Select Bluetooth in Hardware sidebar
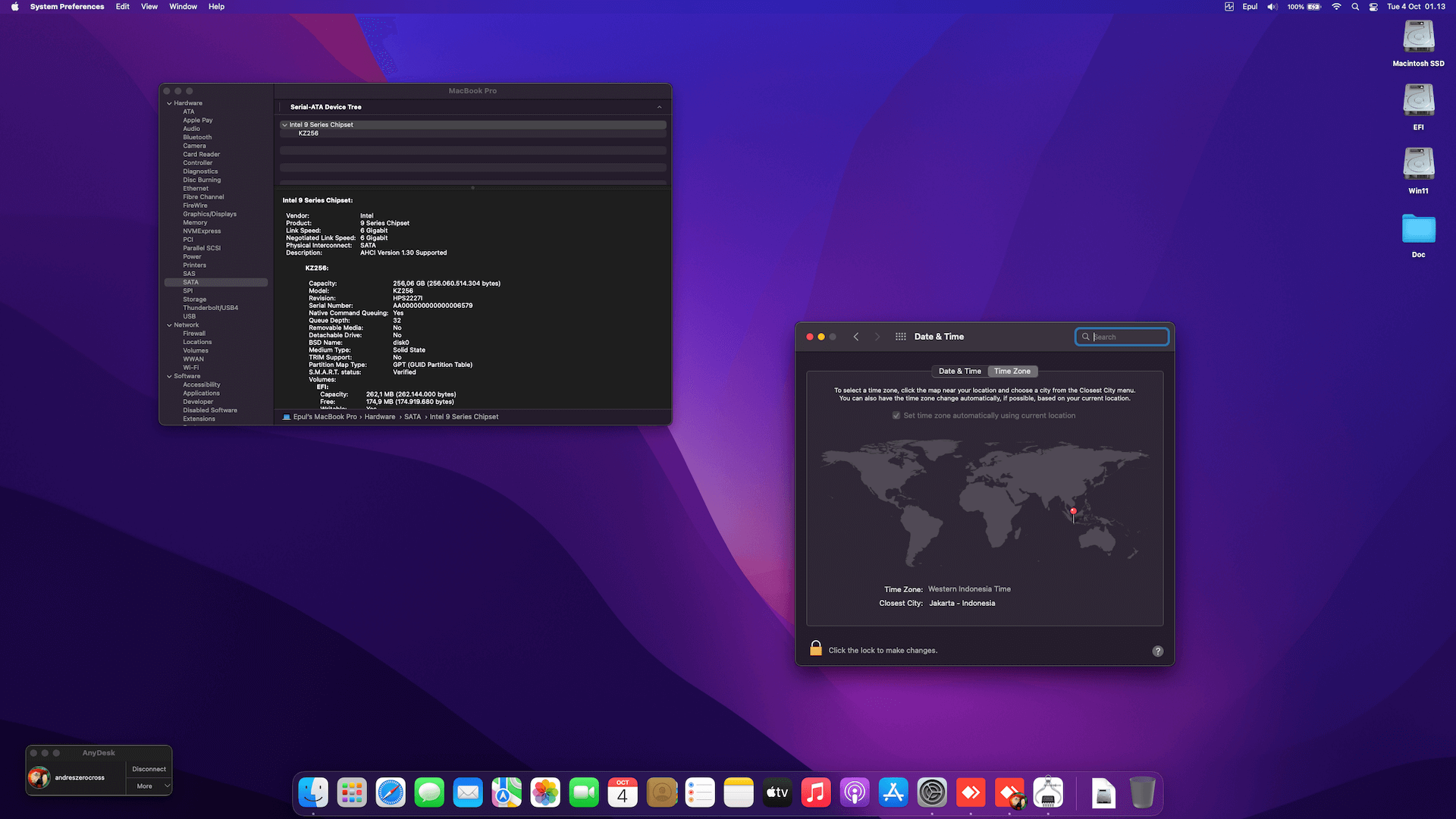This screenshot has width=1456, height=819. [197, 137]
